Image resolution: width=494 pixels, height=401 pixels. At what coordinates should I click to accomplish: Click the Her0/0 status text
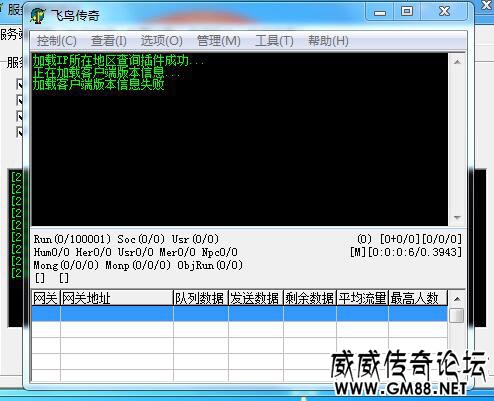tap(94, 252)
